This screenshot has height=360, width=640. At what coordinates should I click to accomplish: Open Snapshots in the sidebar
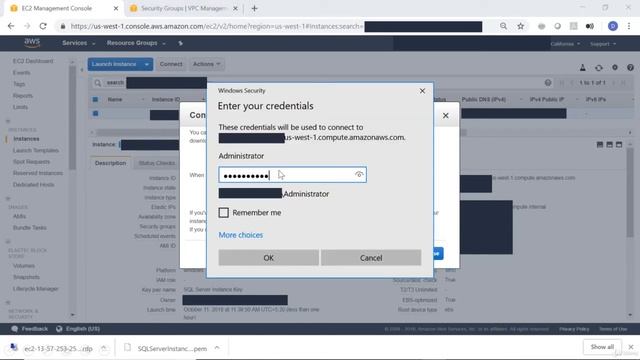26,277
